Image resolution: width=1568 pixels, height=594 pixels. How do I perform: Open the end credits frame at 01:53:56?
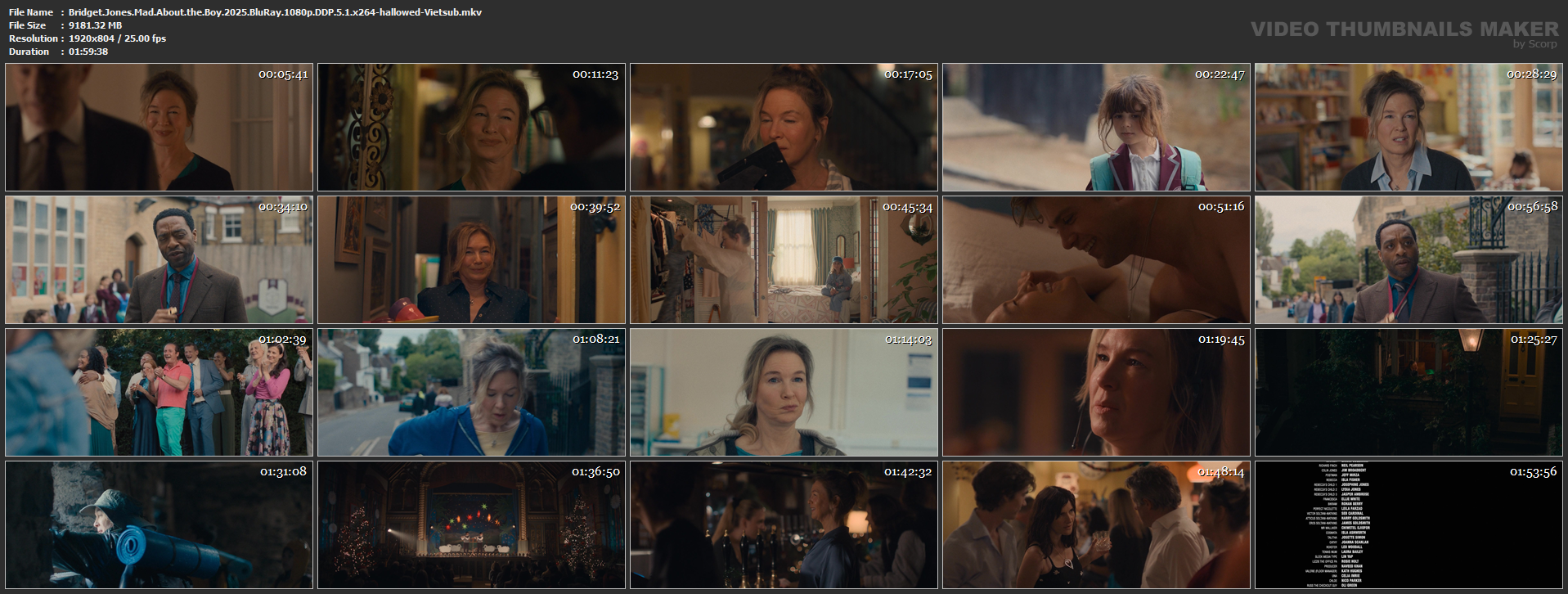point(1409,525)
